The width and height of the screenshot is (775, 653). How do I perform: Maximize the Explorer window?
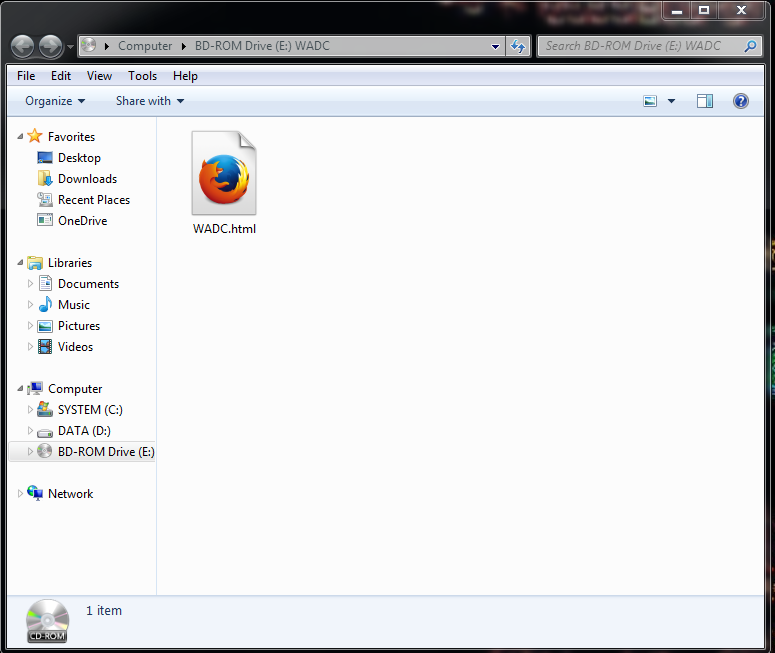704,10
